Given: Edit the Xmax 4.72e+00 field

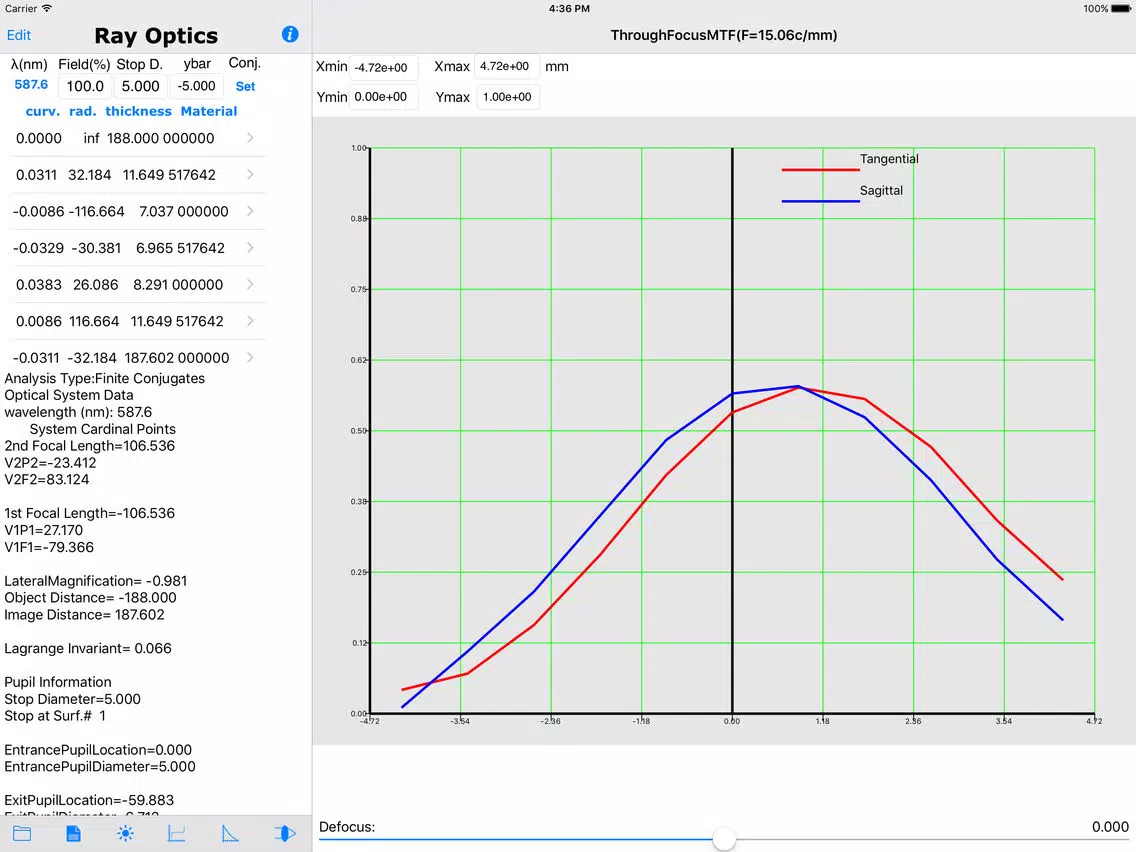Looking at the screenshot, I should (x=506, y=67).
